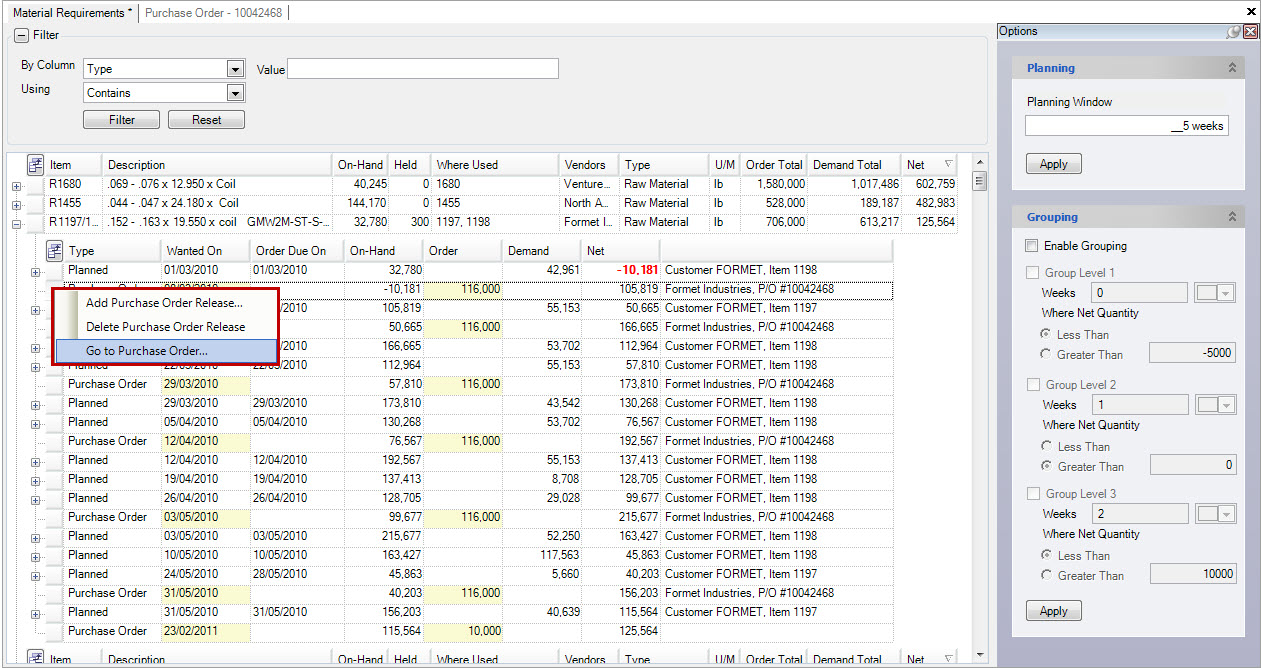Collapse the Planning section chevron
This screenshot has height=668, width=1261.
(1232, 68)
